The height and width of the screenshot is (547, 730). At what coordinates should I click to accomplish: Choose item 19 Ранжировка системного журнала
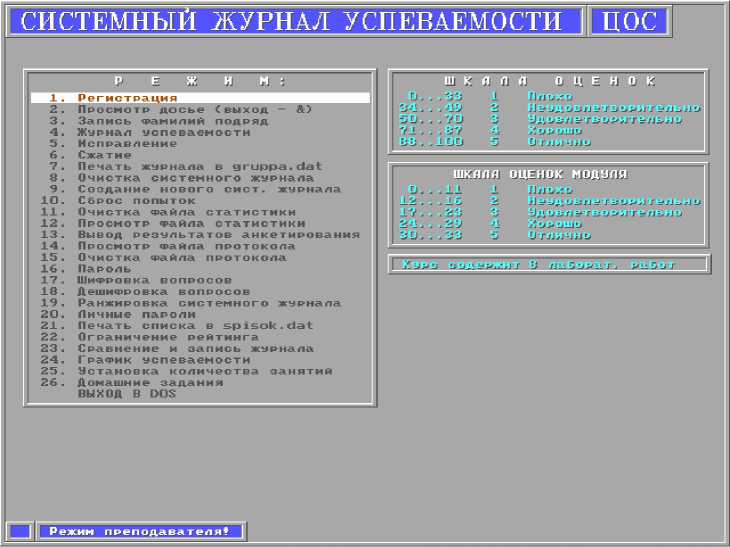[x=191, y=303]
